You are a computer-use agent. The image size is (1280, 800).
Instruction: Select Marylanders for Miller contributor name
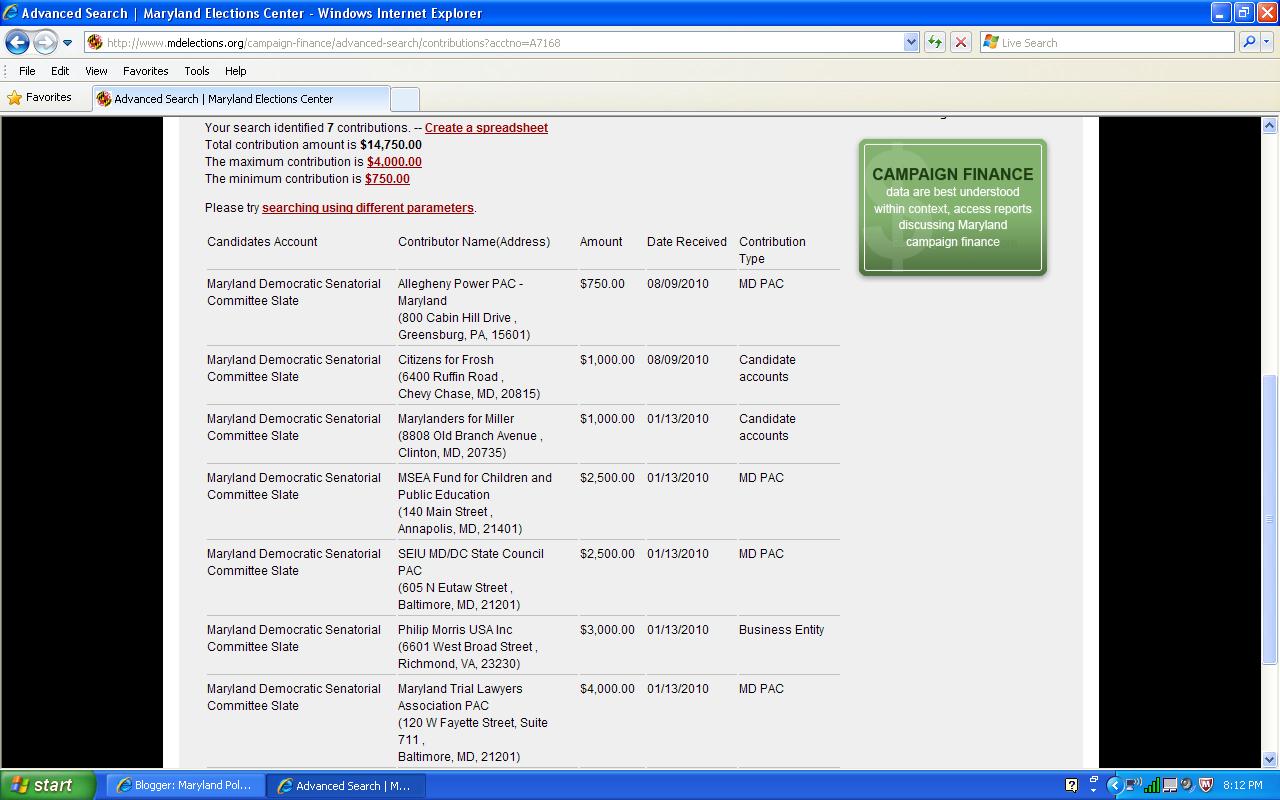pos(456,419)
